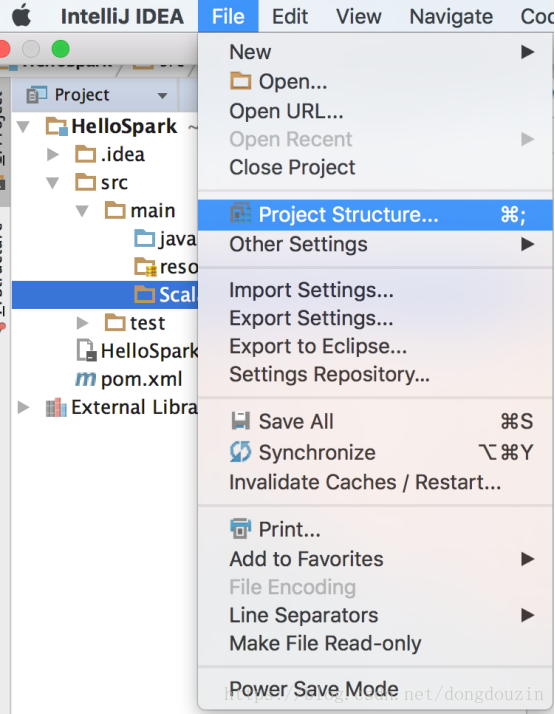The height and width of the screenshot is (714, 555).
Task: Click the resources folder icon
Action: 145,267
